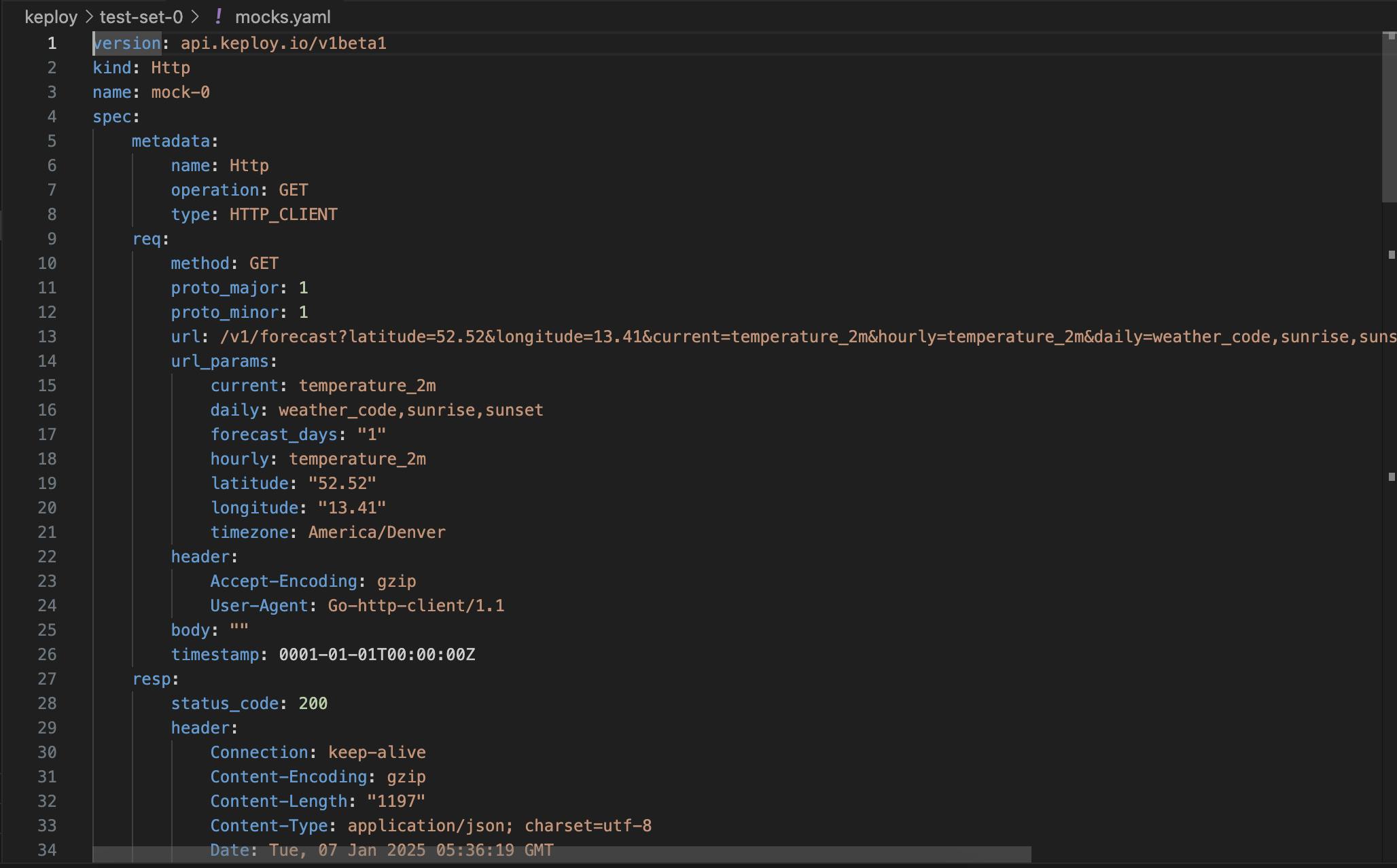Click the "52.52" latitude value
The width and height of the screenshot is (1397, 868).
[342, 484]
